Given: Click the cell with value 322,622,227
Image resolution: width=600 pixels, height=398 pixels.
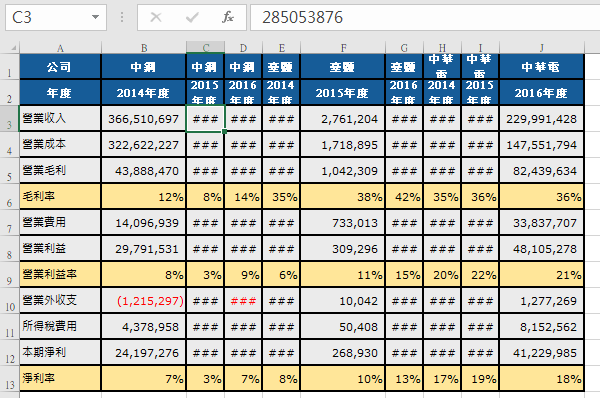Looking at the screenshot, I should (143, 145).
